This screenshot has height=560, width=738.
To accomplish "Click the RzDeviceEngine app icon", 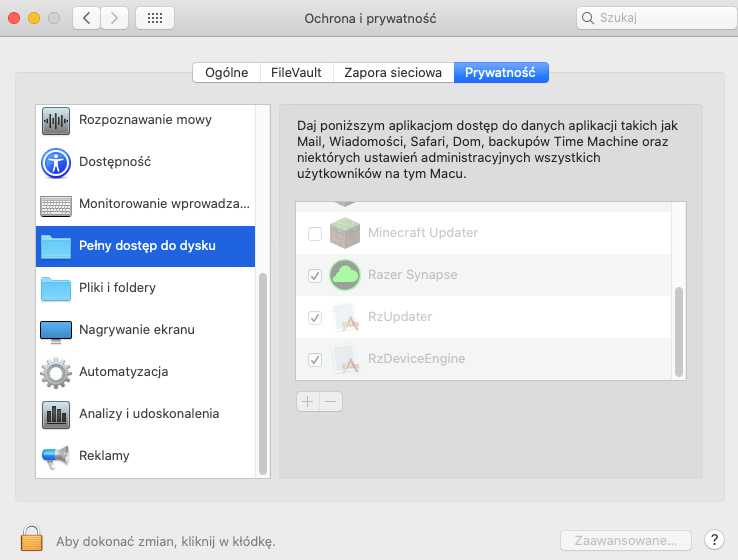I will pyautogui.click(x=345, y=359).
